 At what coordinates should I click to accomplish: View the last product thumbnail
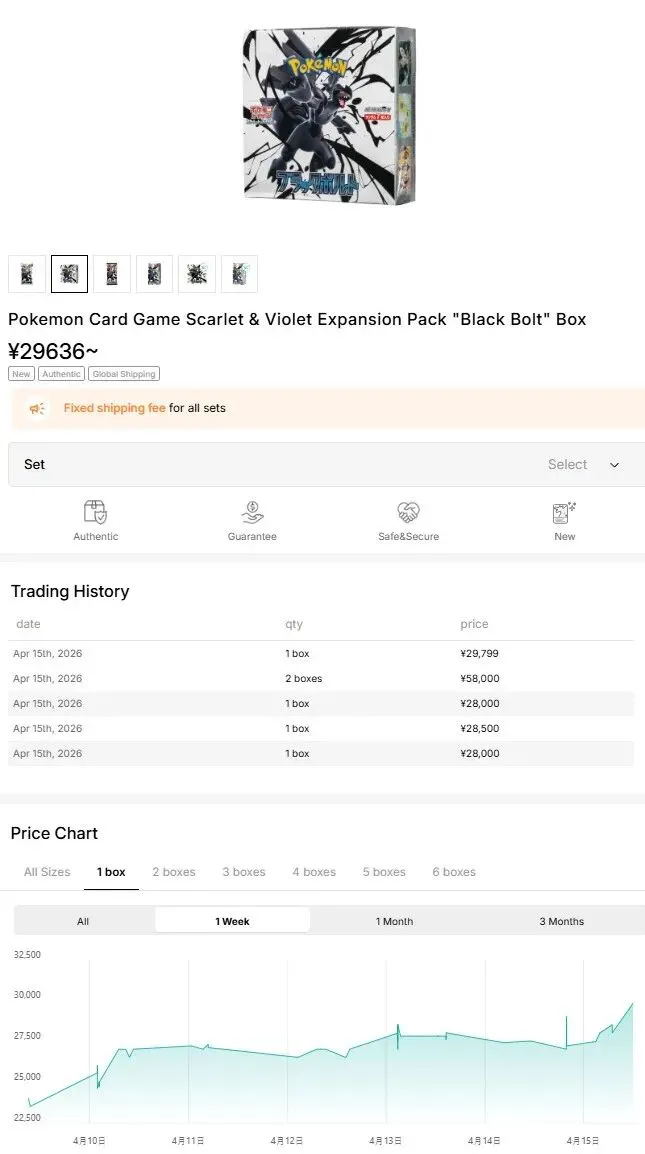[239, 274]
